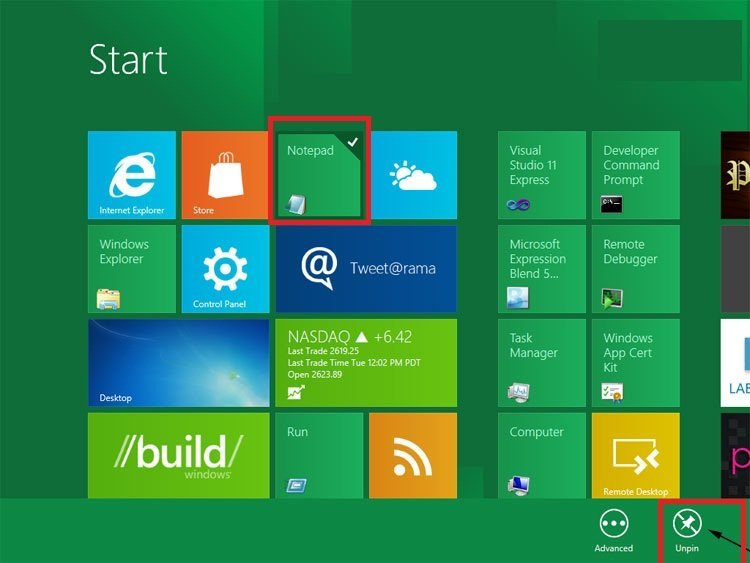This screenshot has width=750, height=563.
Task: Launch the Store tile
Action: (x=225, y=175)
